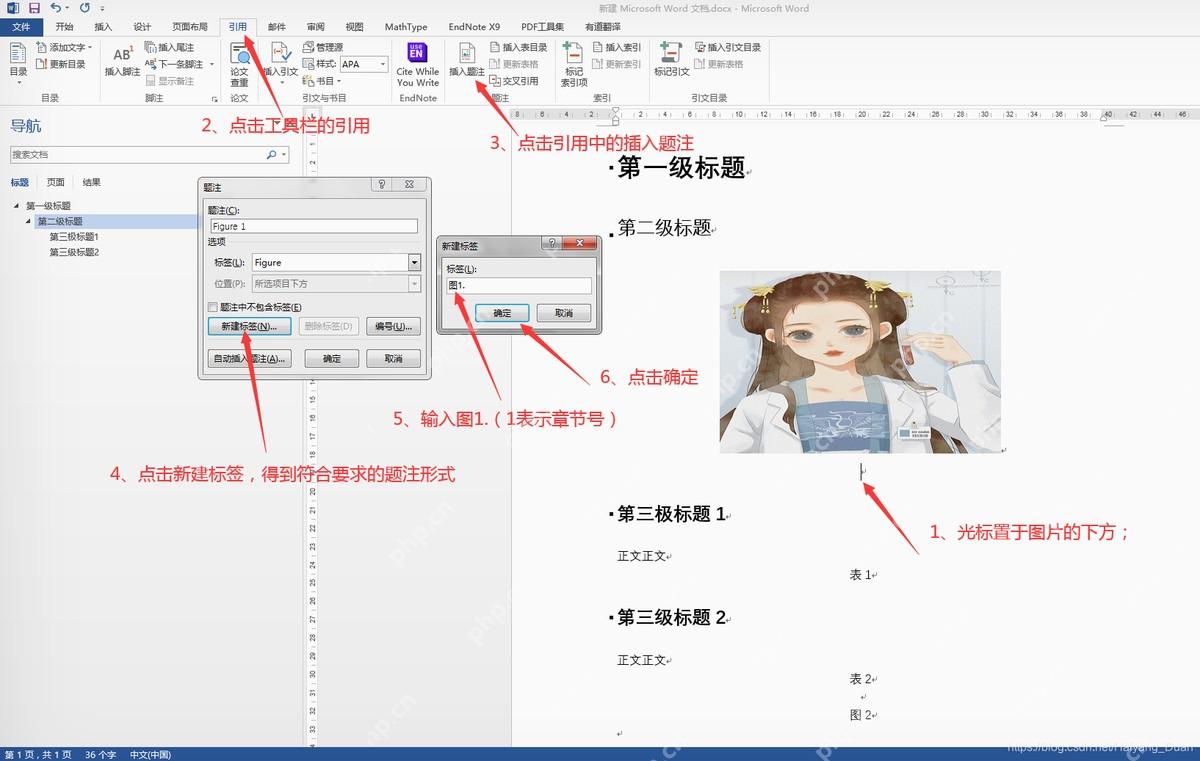Select the 结果 tab in navigation pane
The image size is (1200, 761).
[x=92, y=183]
